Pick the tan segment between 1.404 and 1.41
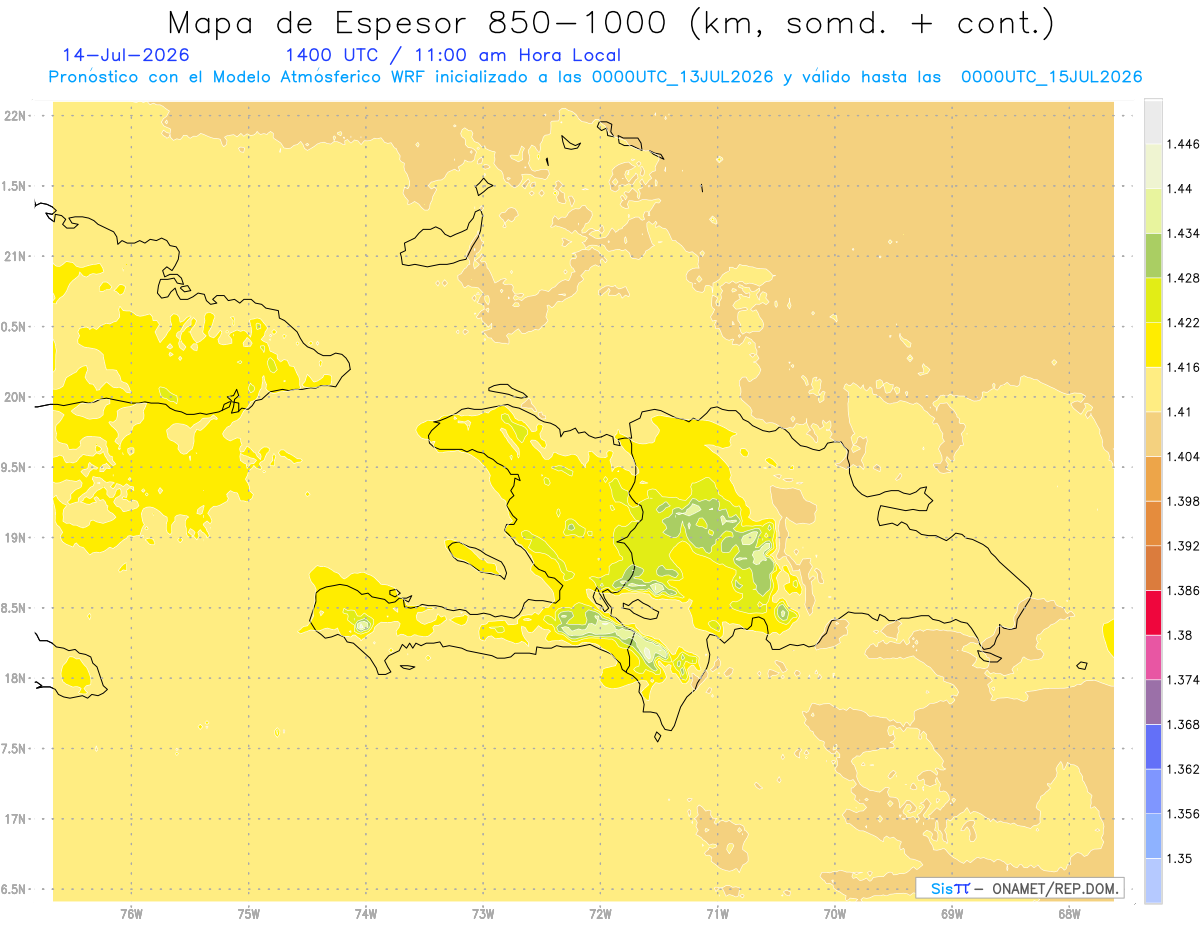The height and width of the screenshot is (927, 1200). [1153, 434]
